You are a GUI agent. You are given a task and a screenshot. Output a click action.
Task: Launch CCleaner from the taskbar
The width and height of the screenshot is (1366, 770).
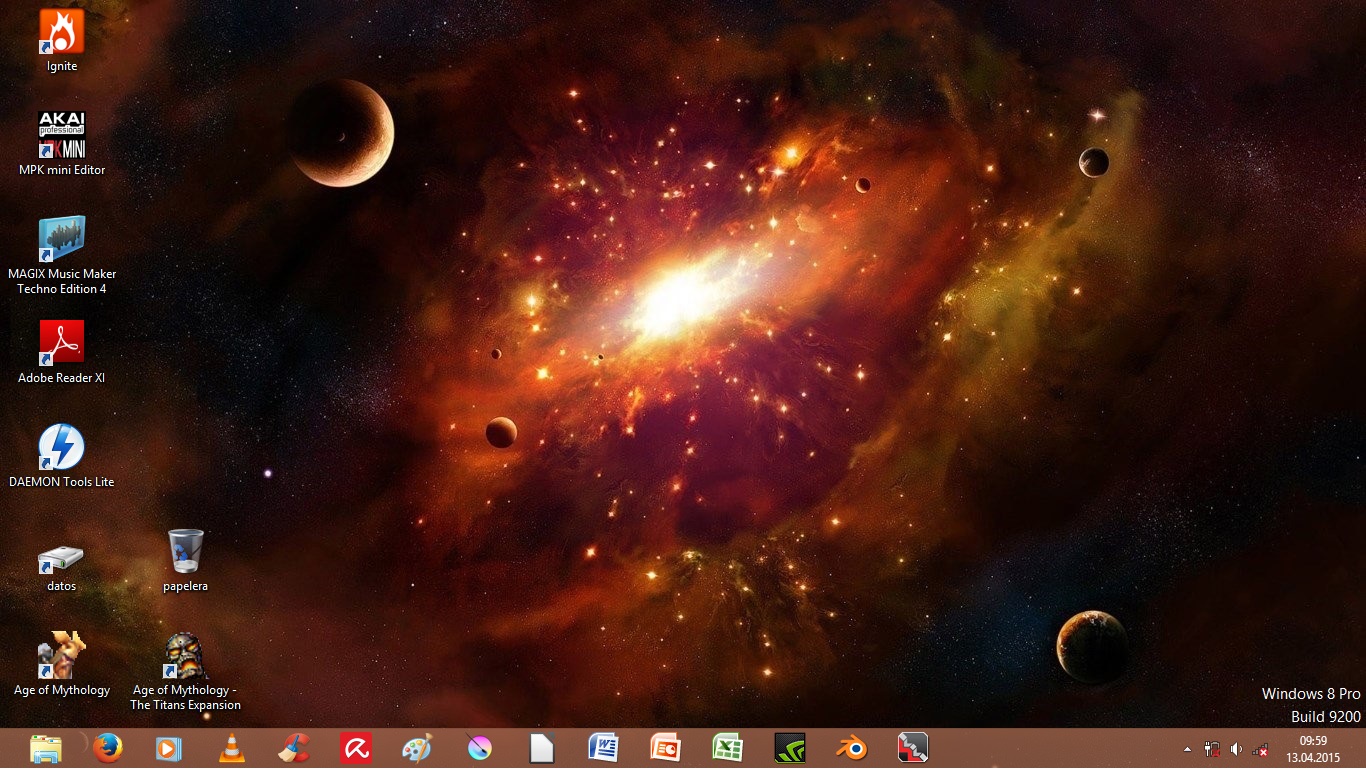coord(294,748)
